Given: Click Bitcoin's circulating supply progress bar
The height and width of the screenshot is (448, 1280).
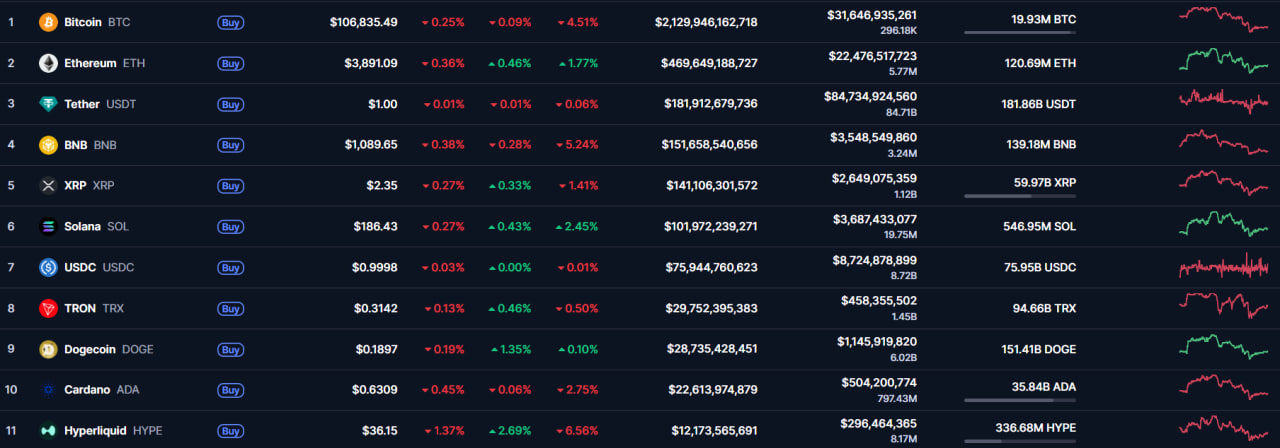Looking at the screenshot, I should click(x=1020, y=32).
